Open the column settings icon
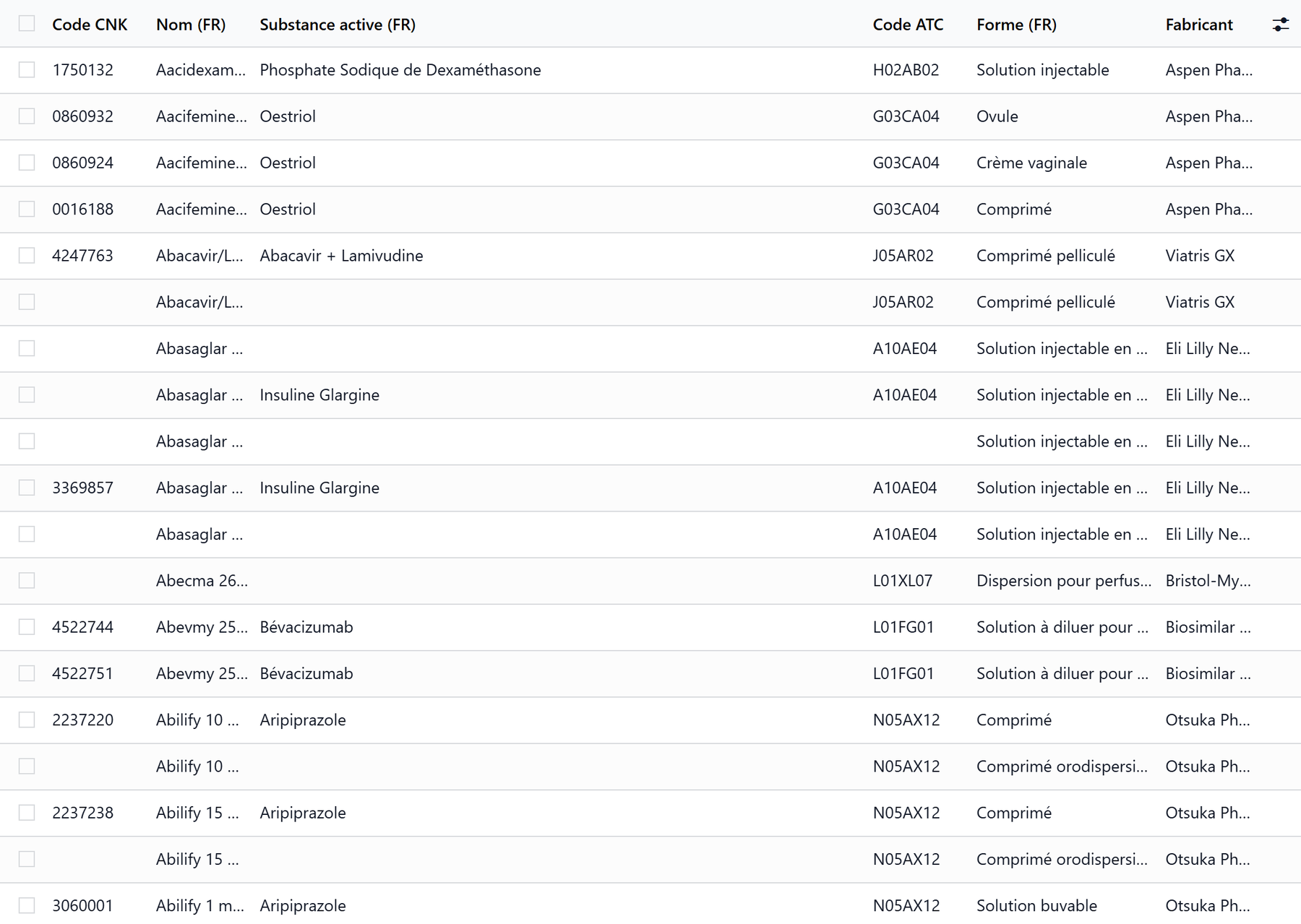This screenshot has width=1301, height=924. (x=1280, y=25)
